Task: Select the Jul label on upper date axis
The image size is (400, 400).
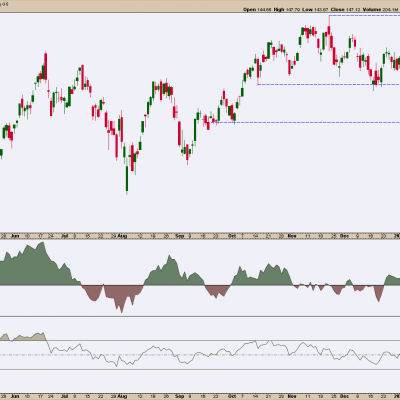Action: 65,236
